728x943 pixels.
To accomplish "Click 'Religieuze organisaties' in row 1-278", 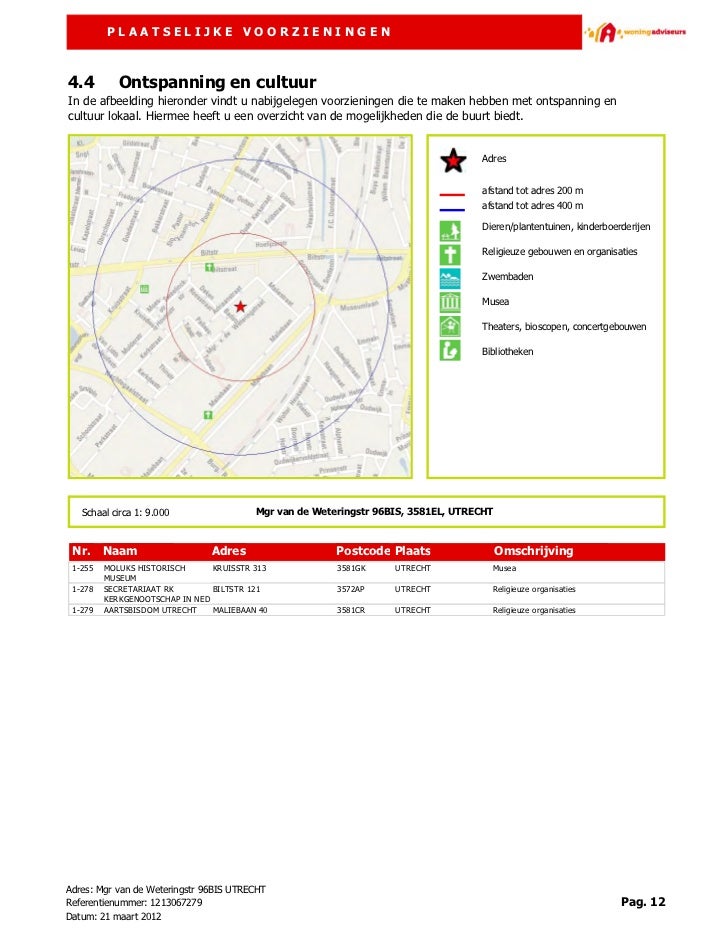I will pyautogui.click(x=534, y=589).
